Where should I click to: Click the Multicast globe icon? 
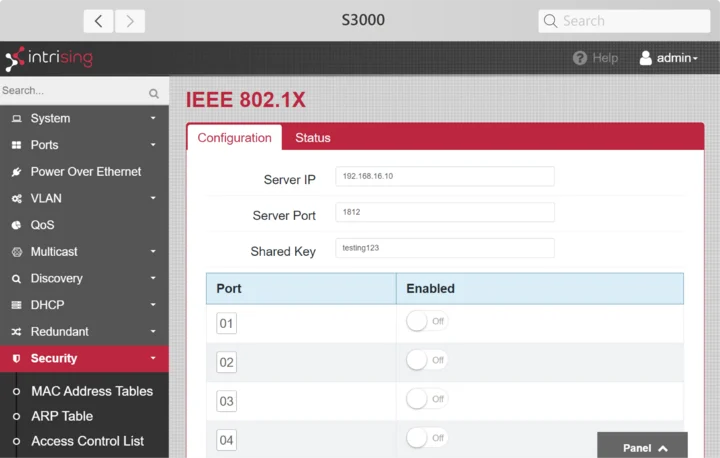click(17, 252)
